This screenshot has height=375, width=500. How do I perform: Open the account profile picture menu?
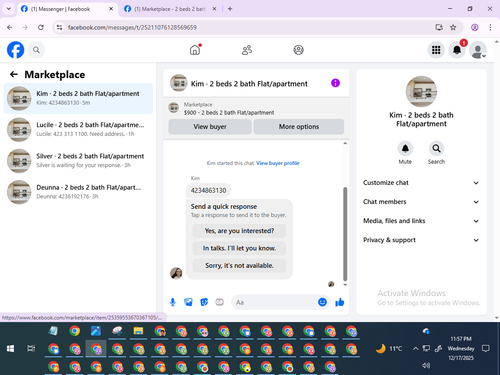(x=478, y=50)
